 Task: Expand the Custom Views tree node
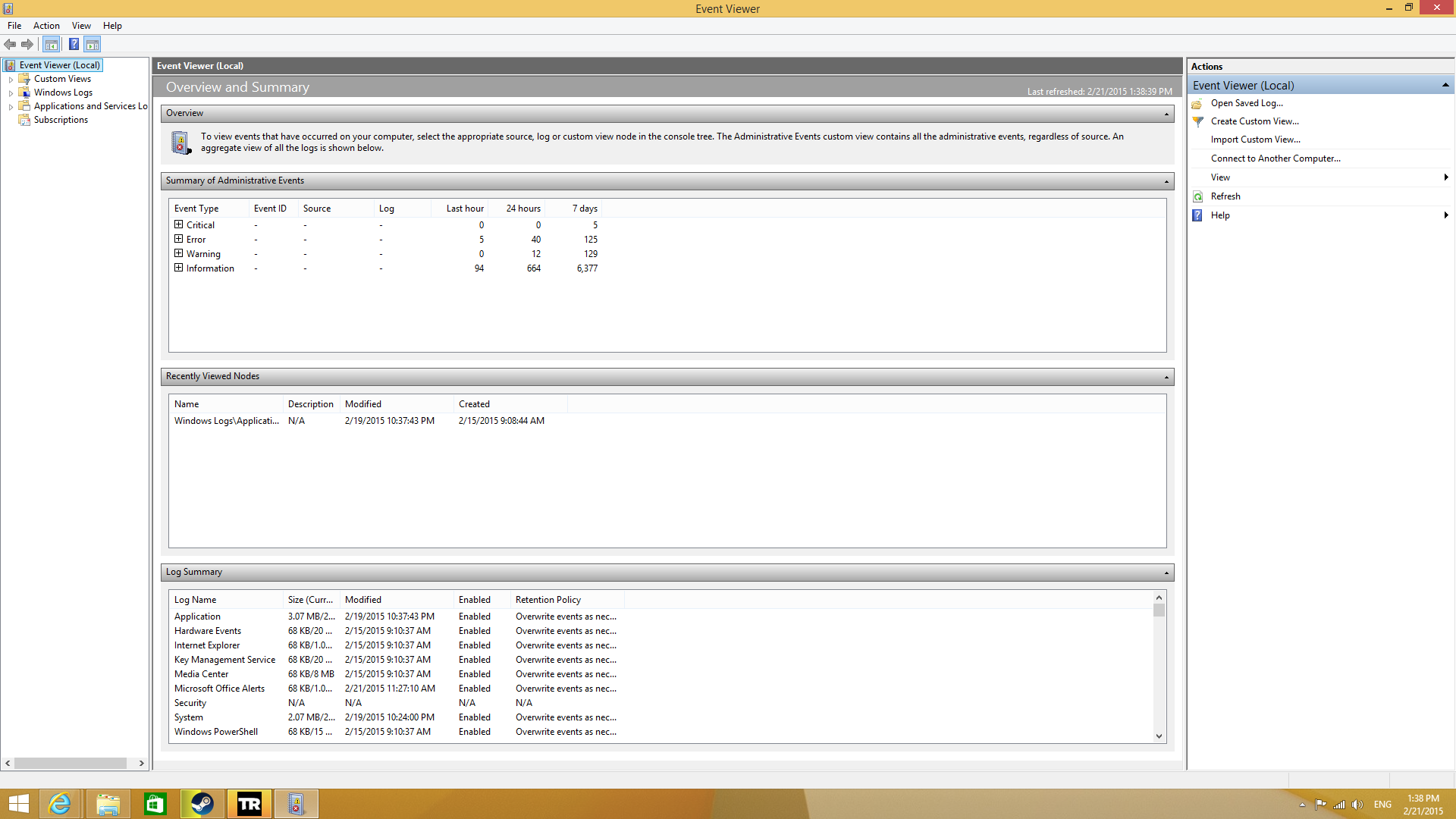coord(11,80)
